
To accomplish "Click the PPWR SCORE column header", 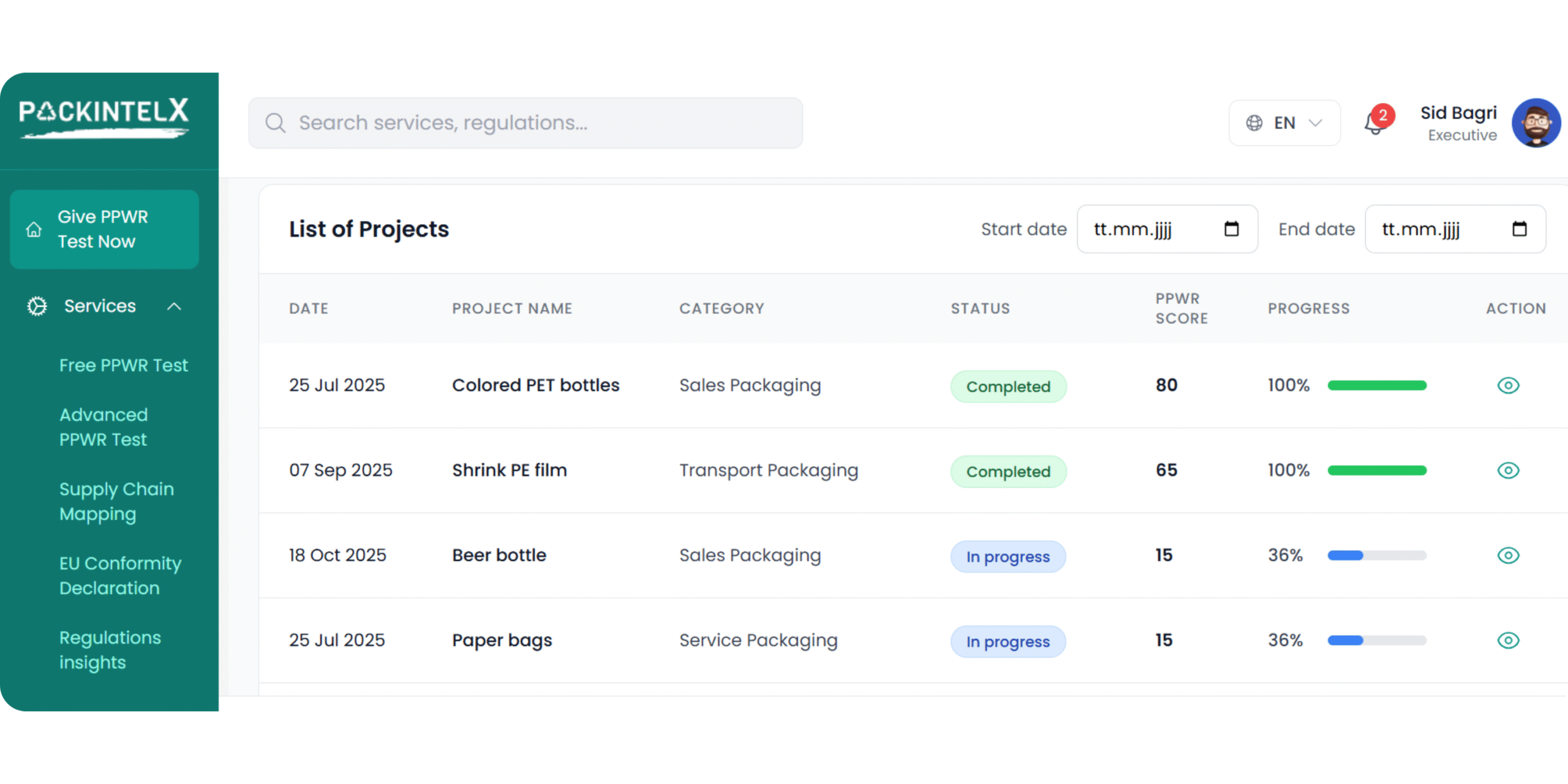I will 1182,308.
